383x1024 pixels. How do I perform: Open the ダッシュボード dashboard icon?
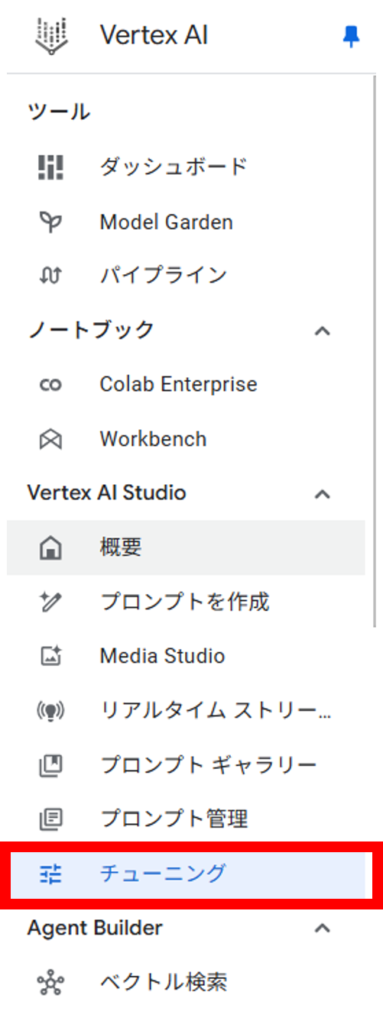click(50, 168)
